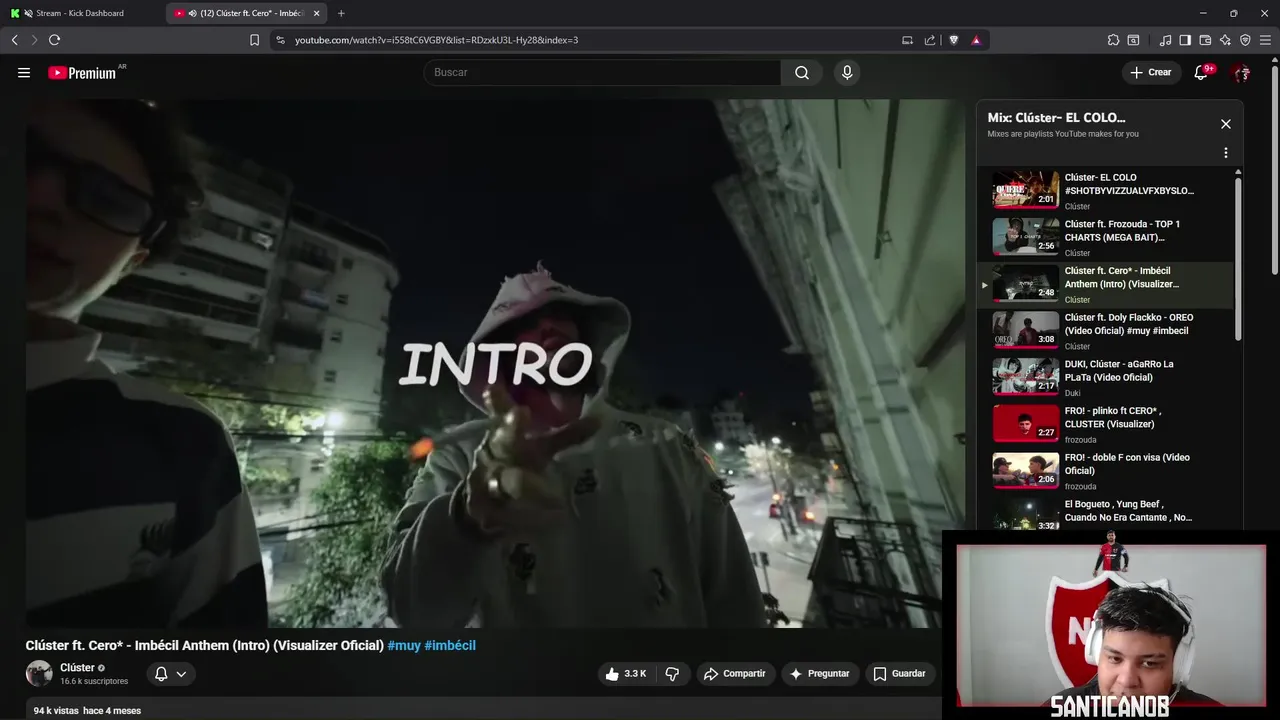Image resolution: width=1280 pixels, height=720 pixels.
Task: Open the Brave Wallet icon
Action: 1205,40
